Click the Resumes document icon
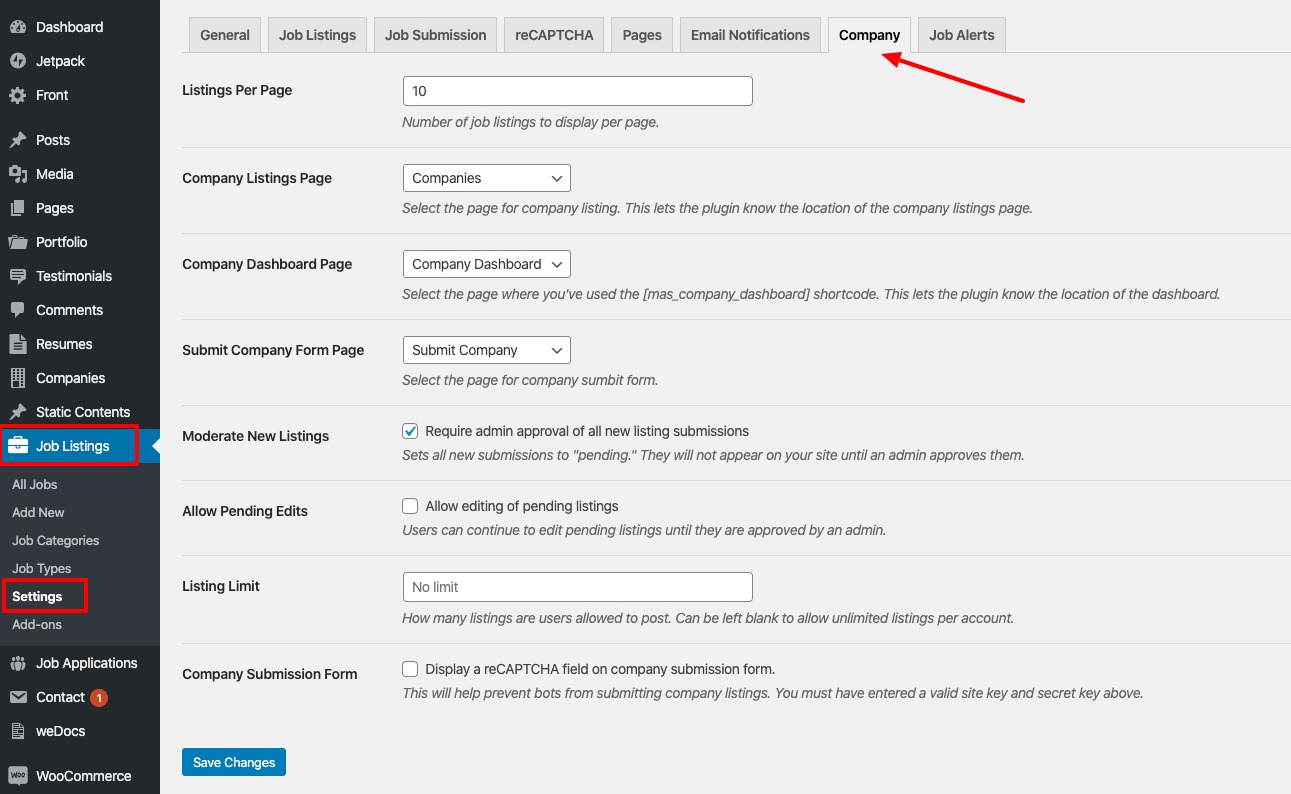 (x=17, y=344)
